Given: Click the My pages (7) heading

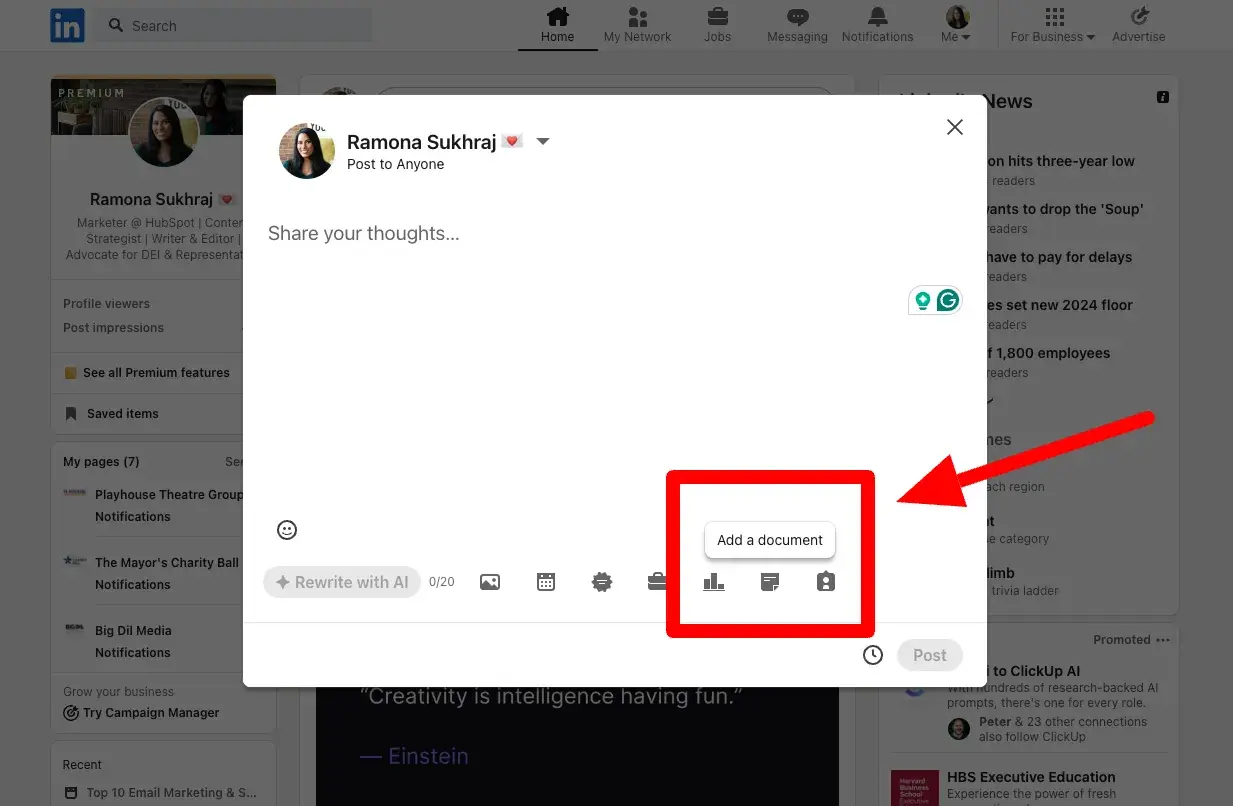Looking at the screenshot, I should [101, 462].
